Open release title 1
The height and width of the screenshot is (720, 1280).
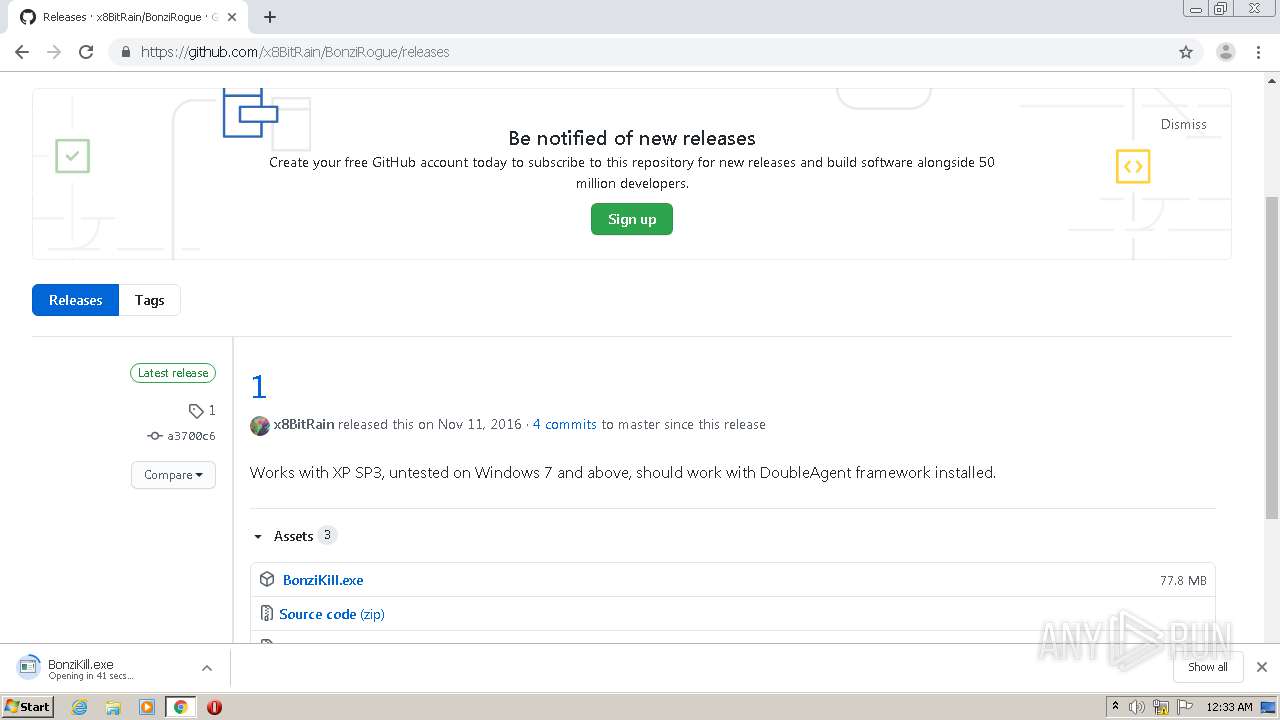258,386
